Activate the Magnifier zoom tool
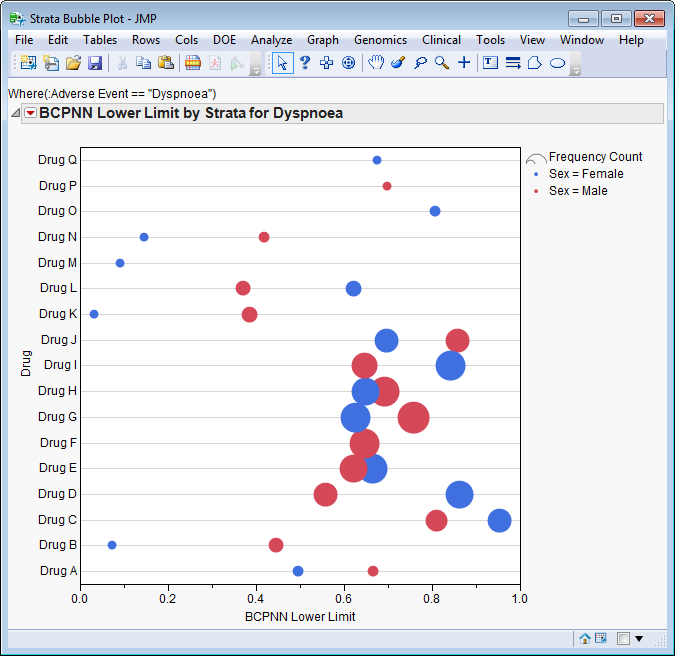 [x=441, y=63]
